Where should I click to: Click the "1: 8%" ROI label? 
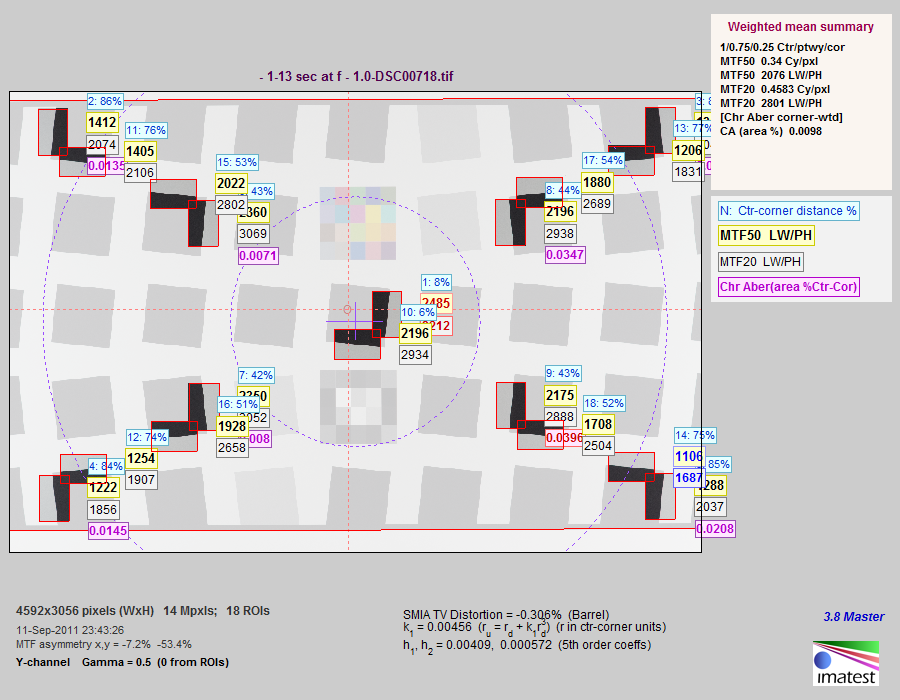(436, 282)
